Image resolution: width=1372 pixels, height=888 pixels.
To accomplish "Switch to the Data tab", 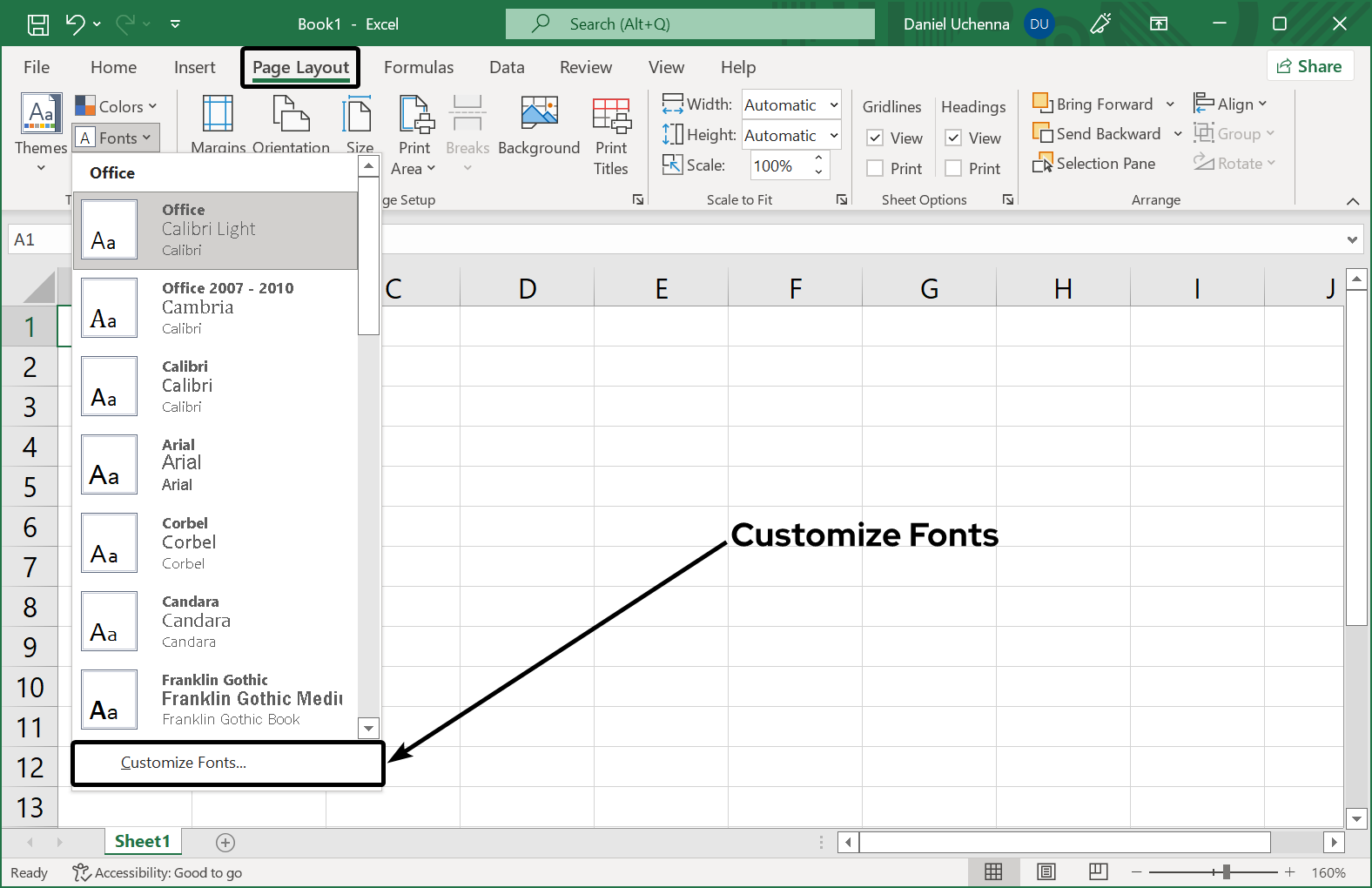I will (x=507, y=67).
